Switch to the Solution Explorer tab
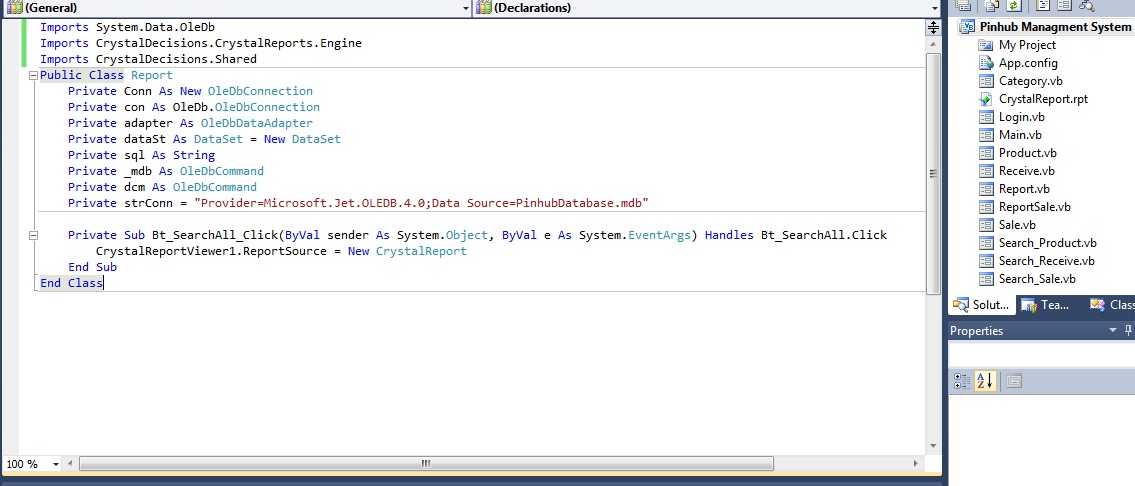Image resolution: width=1135 pixels, height=486 pixels. (982, 305)
